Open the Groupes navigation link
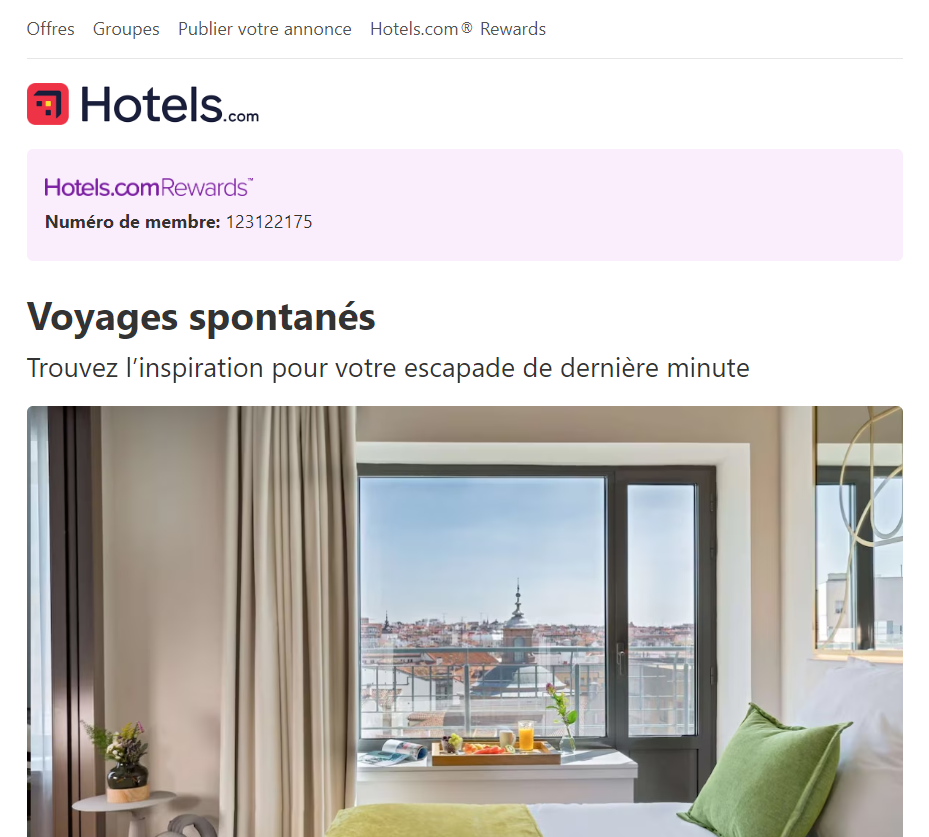This screenshot has height=837, width=929. (126, 29)
